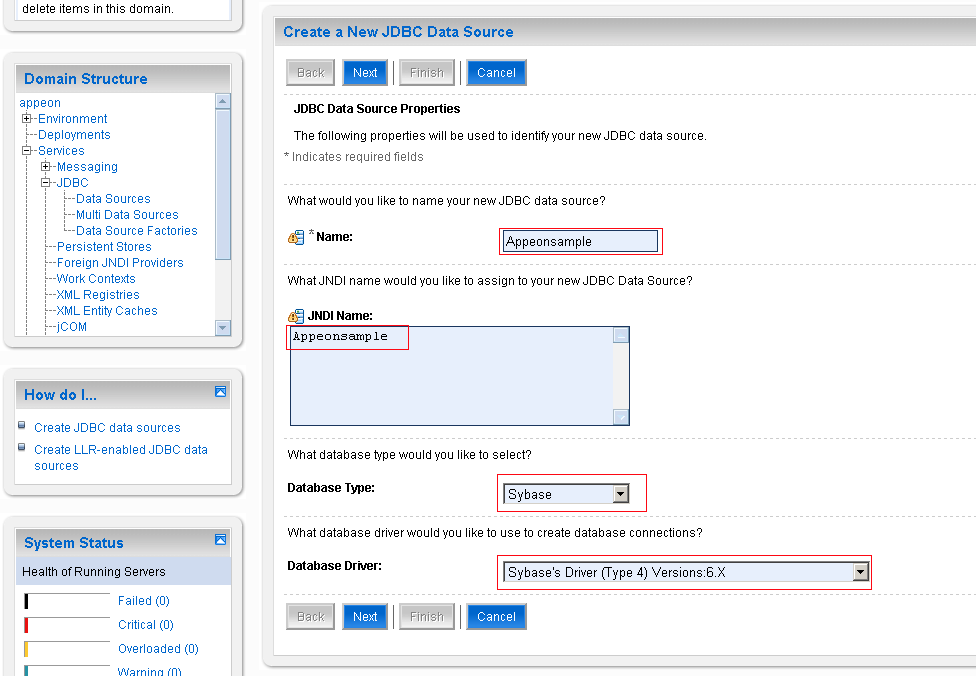The image size is (976, 676).
Task: Click the JNDI text area scroll down arrow
Action: click(x=621, y=416)
